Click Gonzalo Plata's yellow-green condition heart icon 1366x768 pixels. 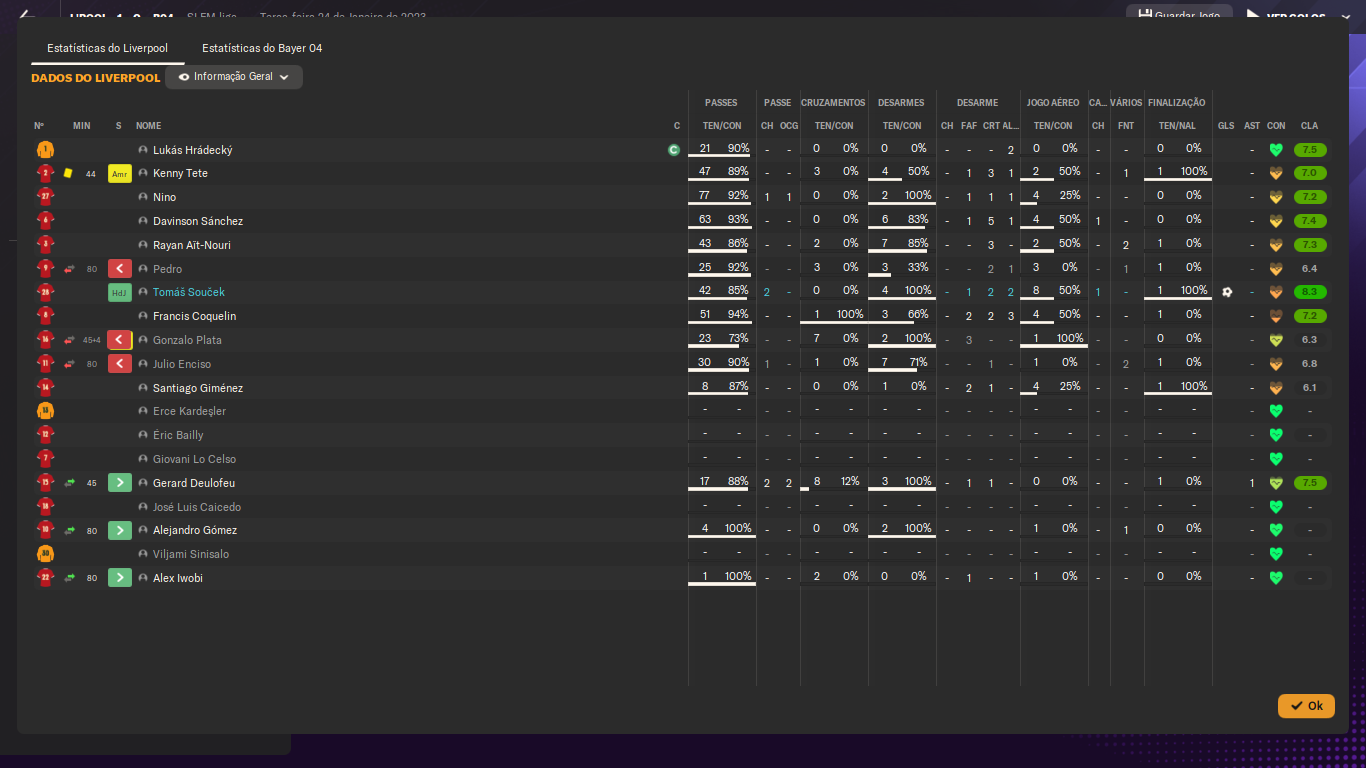[x=1276, y=340]
